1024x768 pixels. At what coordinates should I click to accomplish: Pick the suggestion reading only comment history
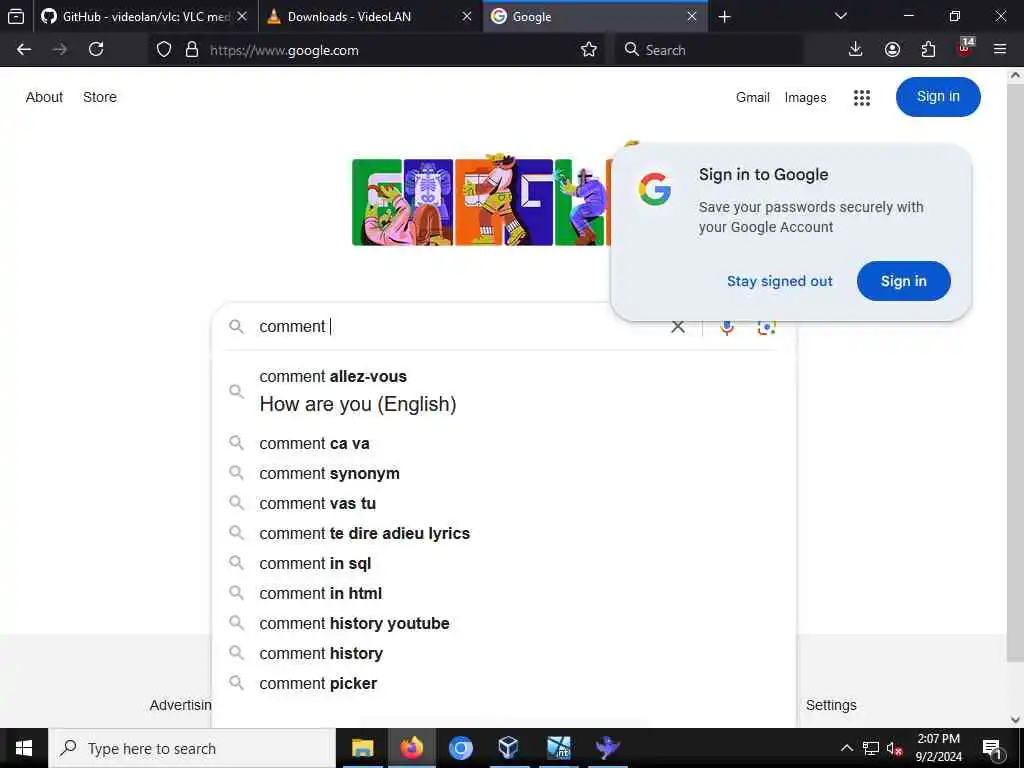click(504, 654)
